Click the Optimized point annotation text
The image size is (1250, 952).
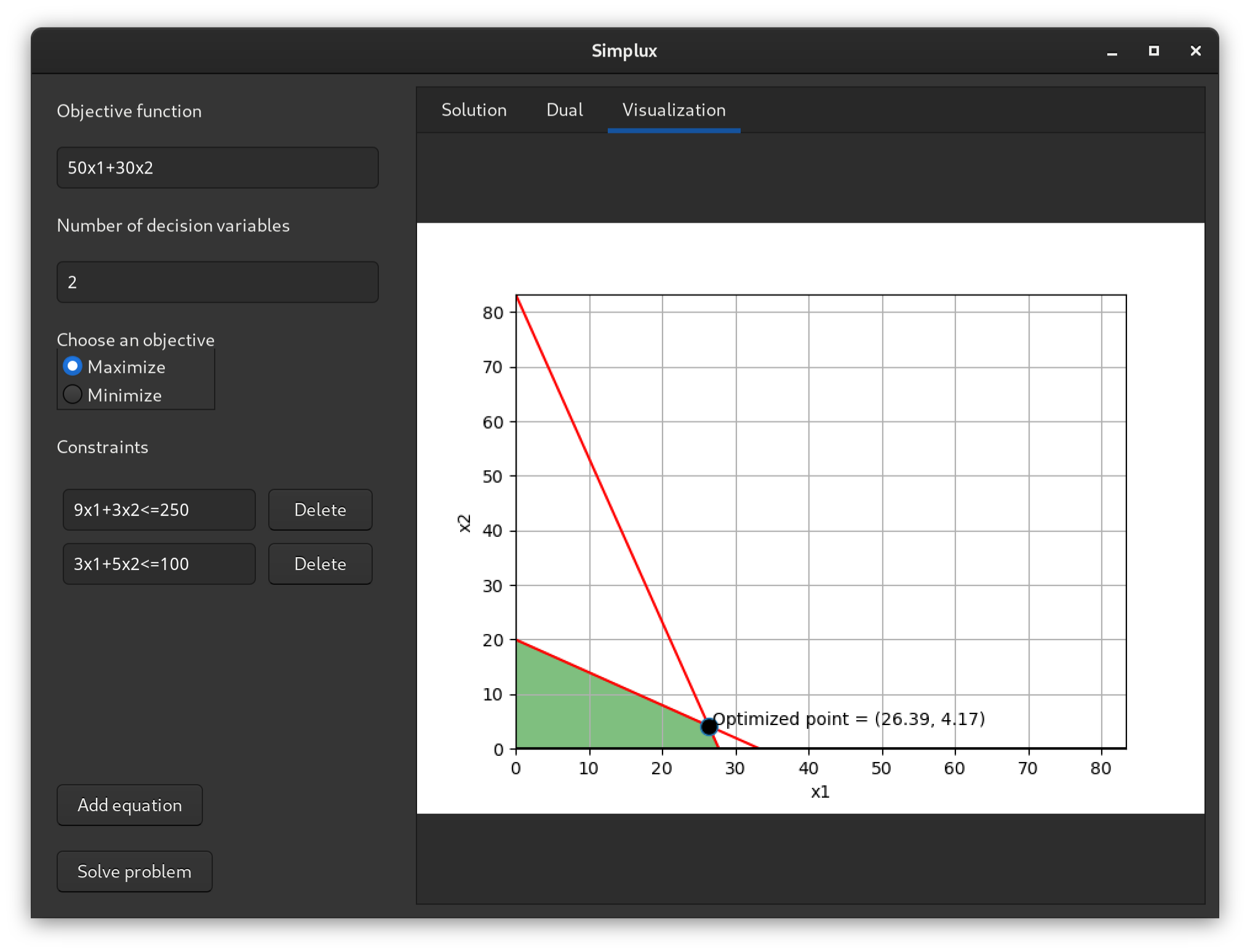(x=849, y=719)
